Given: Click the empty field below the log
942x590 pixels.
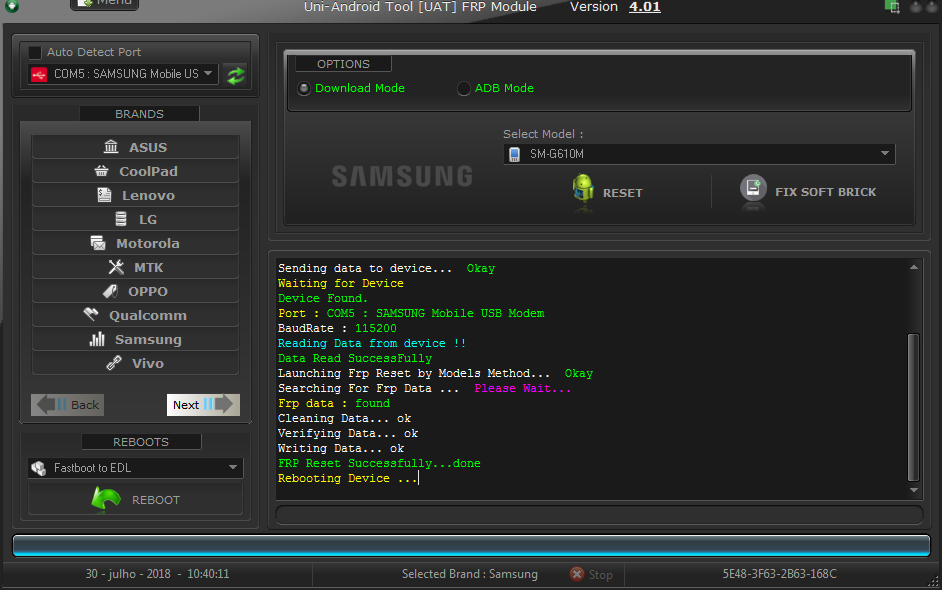Looking at the screenshot, I should click(x=599, y=515).
